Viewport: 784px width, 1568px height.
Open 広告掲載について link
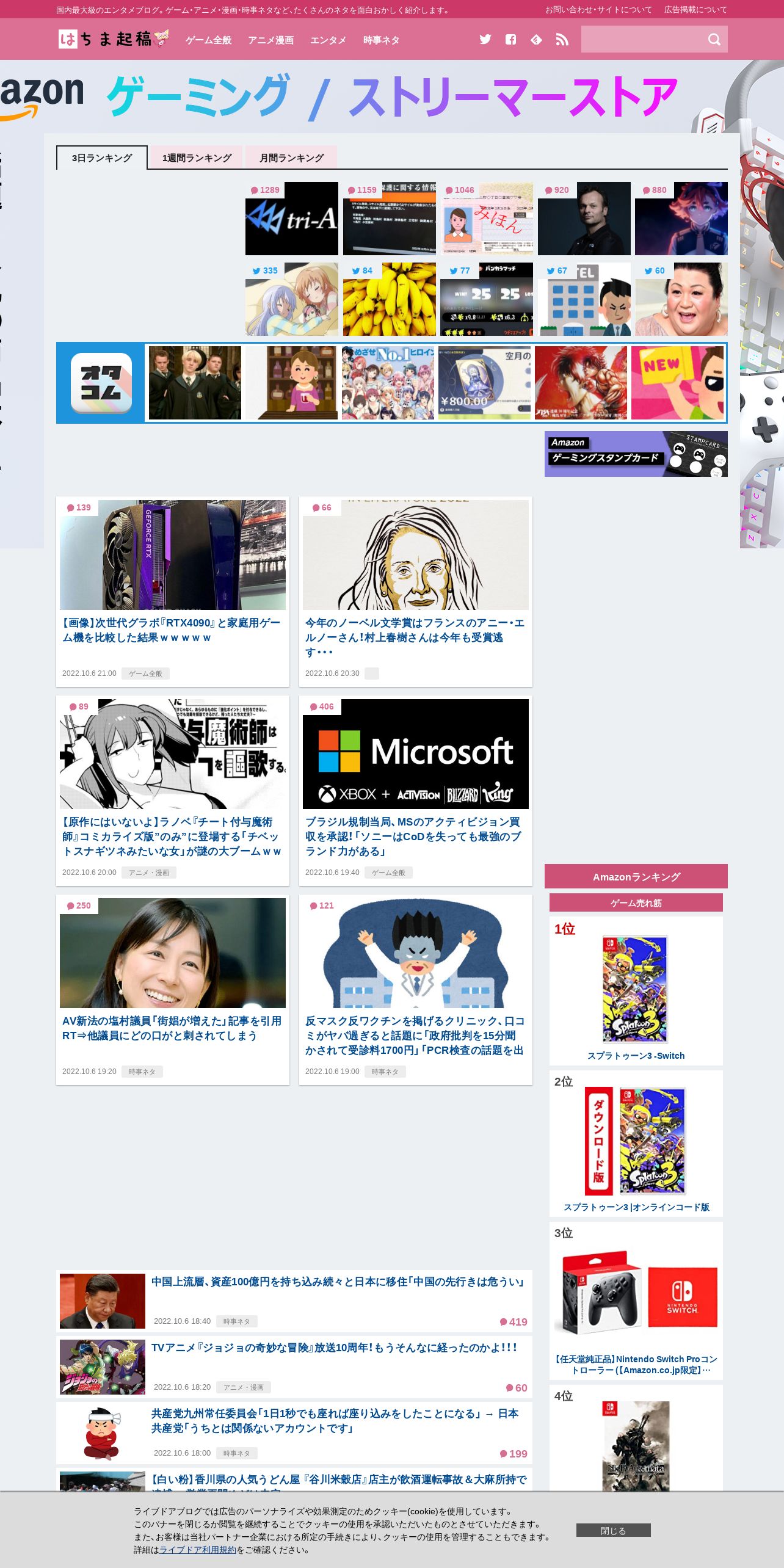click(695, 10)
